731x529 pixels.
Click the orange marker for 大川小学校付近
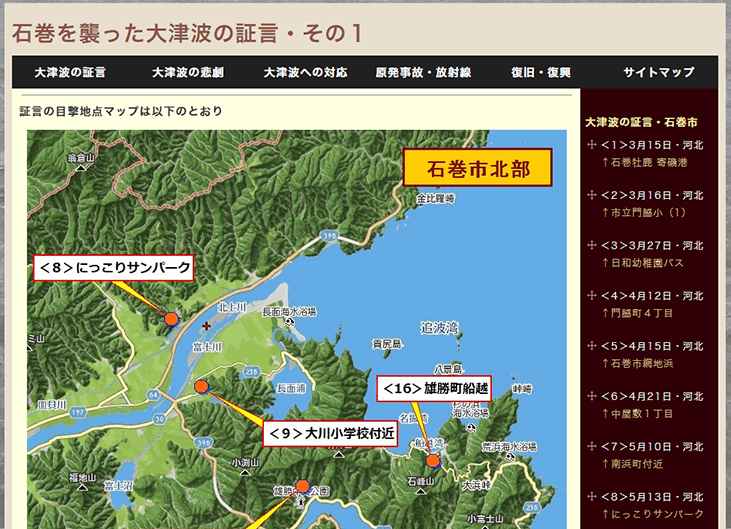tap(201, 386)
